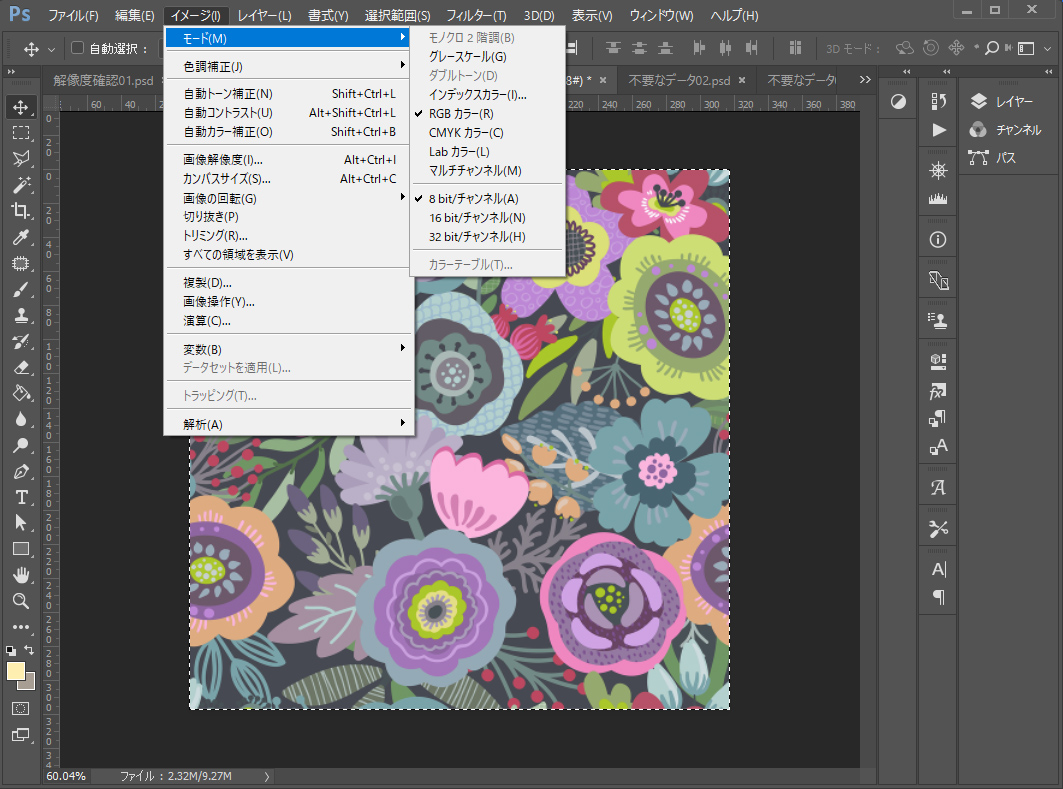Open the workspace switcher dropdown arrow

pos(1047,49)
